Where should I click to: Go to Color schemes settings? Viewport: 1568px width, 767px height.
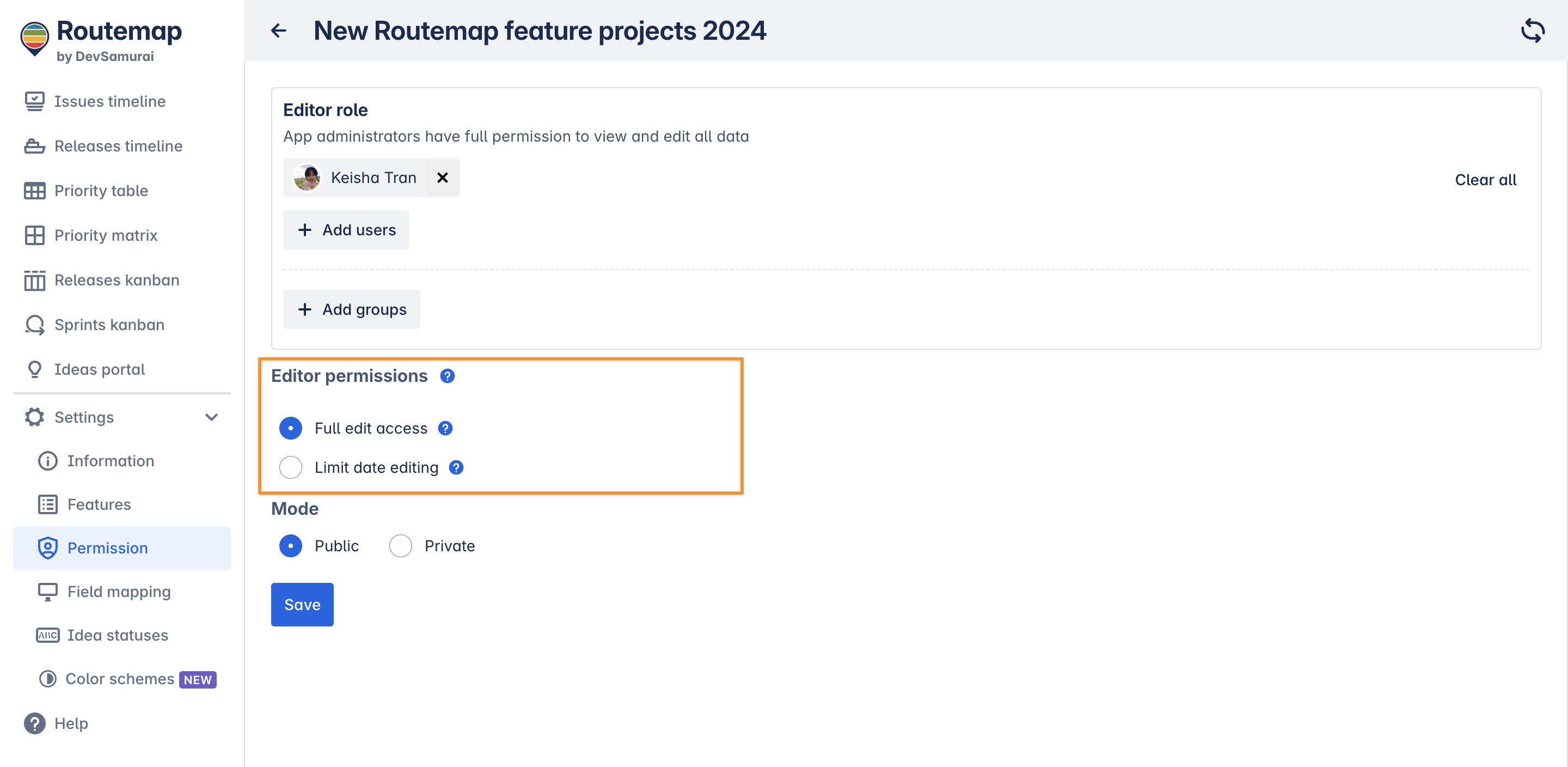(120, 679)
